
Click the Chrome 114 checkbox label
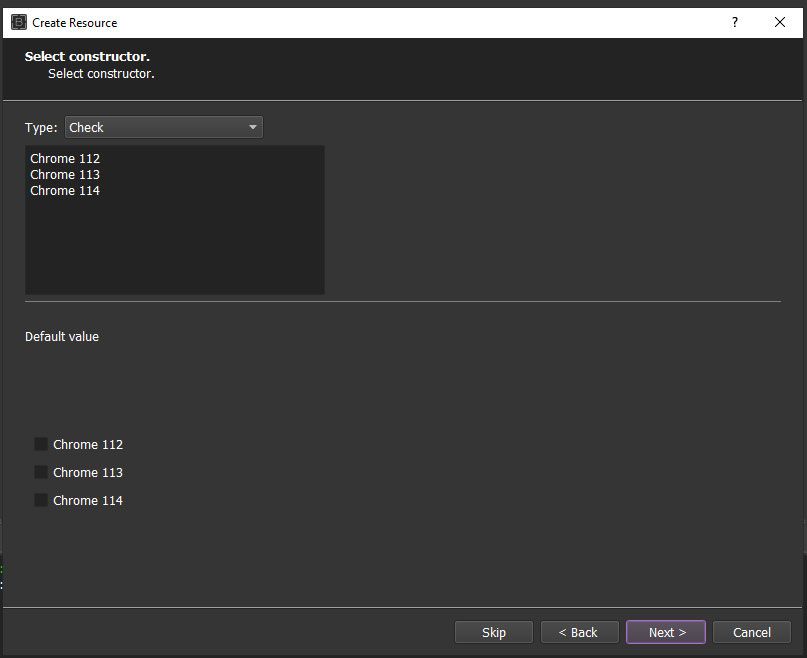(87, 500)
